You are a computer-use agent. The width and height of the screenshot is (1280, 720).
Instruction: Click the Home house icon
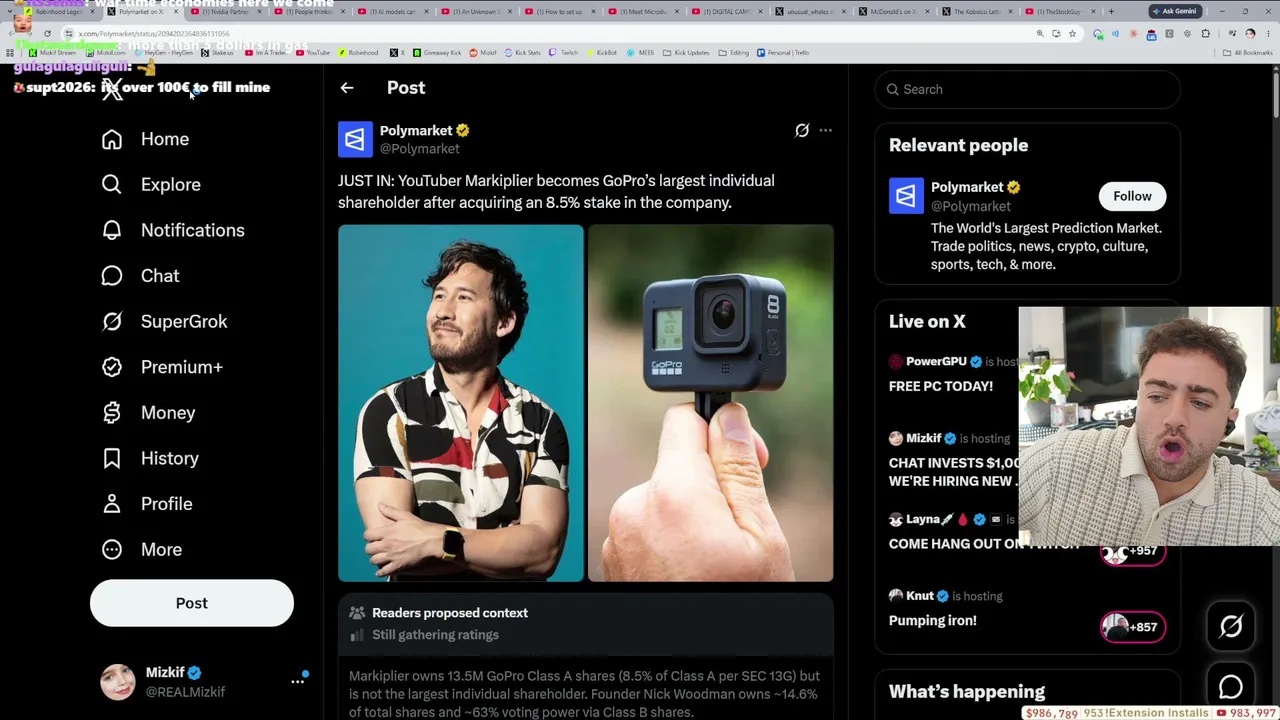click(112, 139)
